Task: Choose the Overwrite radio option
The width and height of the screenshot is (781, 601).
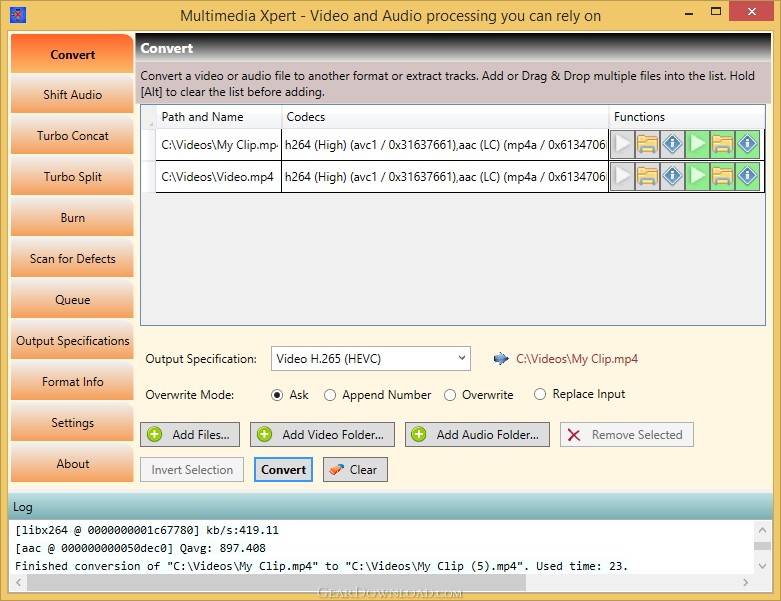Action: (x=479, y=395)
